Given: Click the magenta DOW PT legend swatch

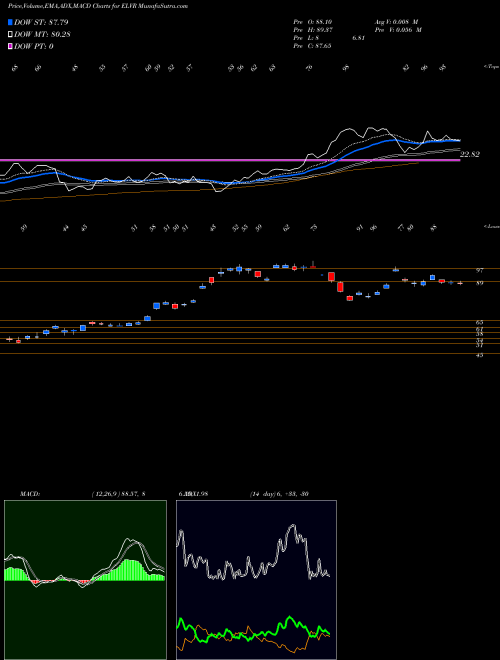Looking at the screenshot, I should [11, 46].
